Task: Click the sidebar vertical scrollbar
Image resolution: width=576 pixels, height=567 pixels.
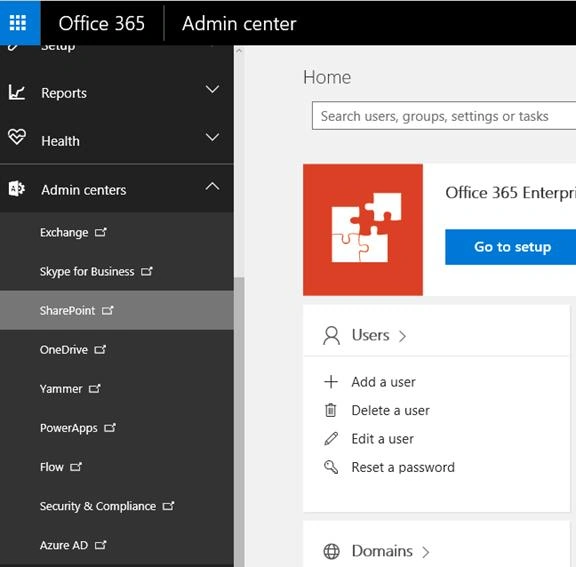Action: point(239,422)
